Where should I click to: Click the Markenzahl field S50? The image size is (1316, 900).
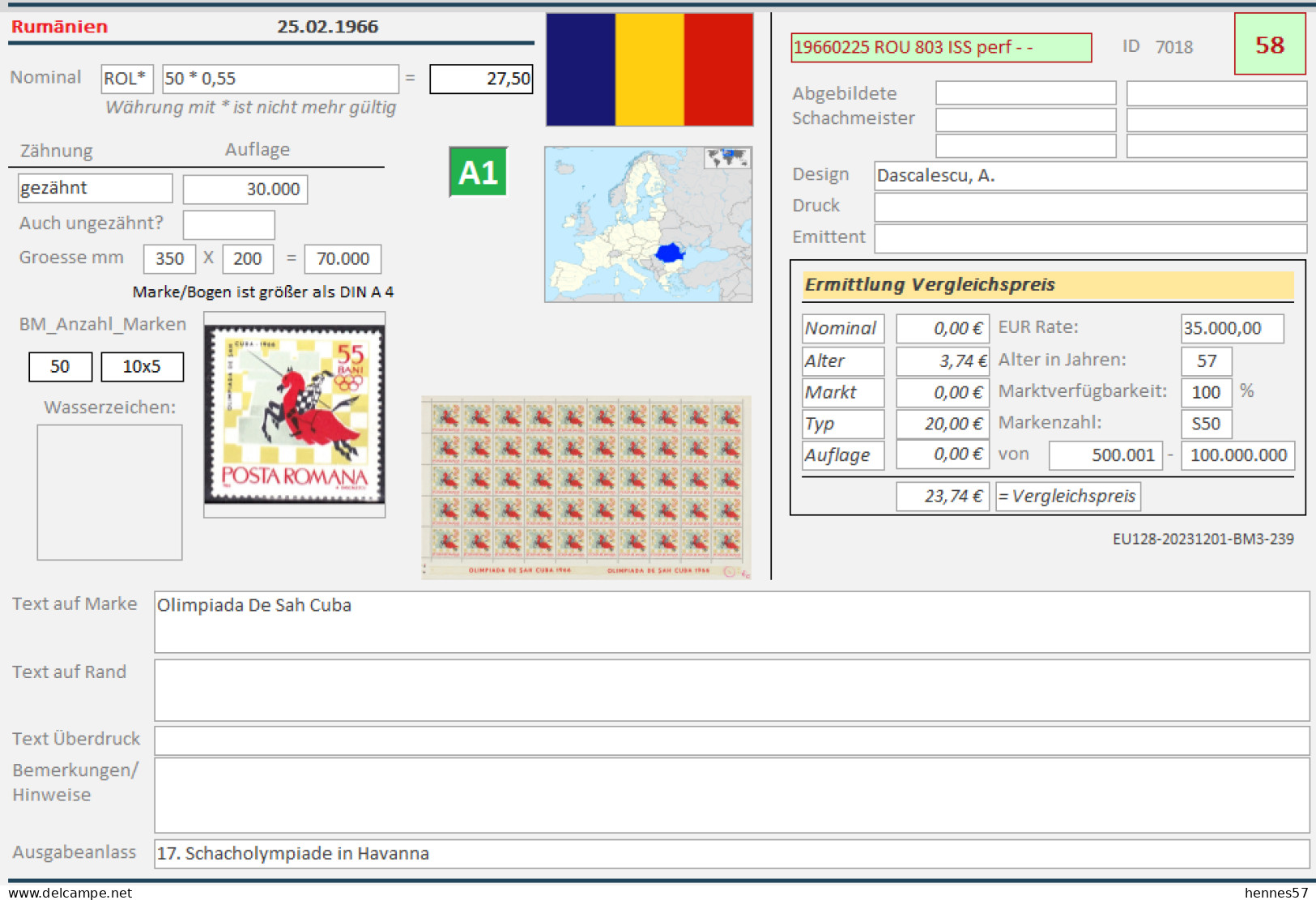tap(1207, 424)
